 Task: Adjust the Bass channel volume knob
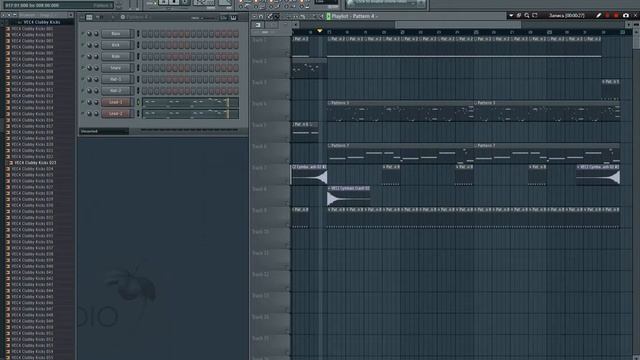pyautogui.click(x=96, y=33)
